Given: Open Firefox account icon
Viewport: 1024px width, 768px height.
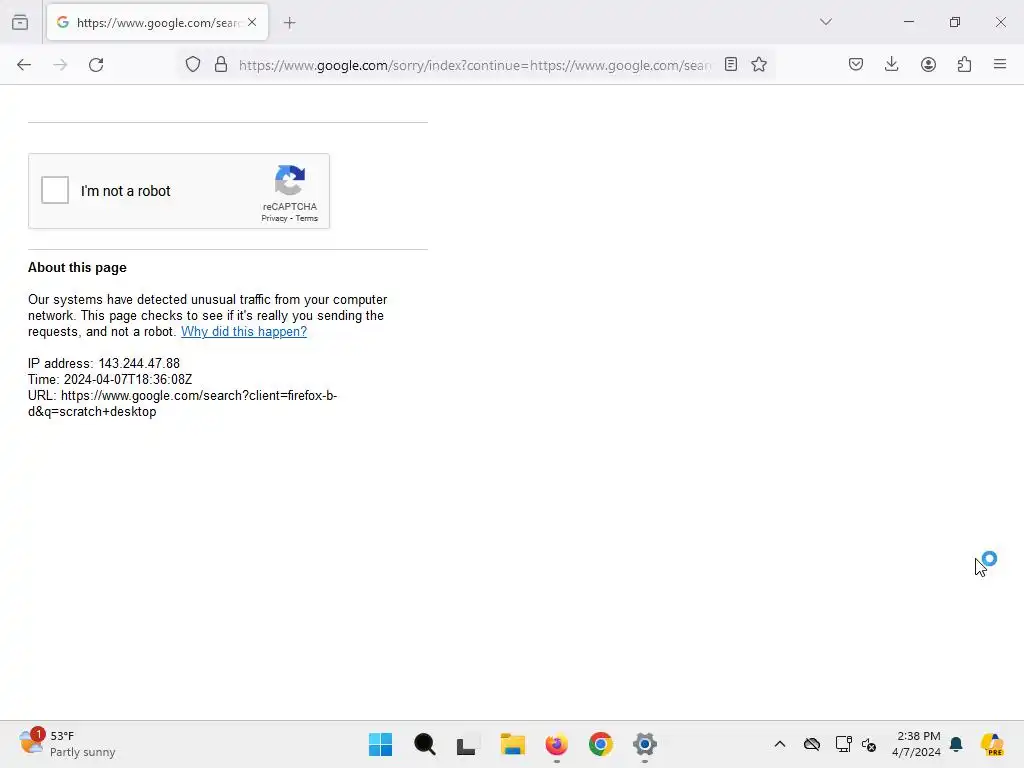Looking at the screenshot, I should (928, 65).
